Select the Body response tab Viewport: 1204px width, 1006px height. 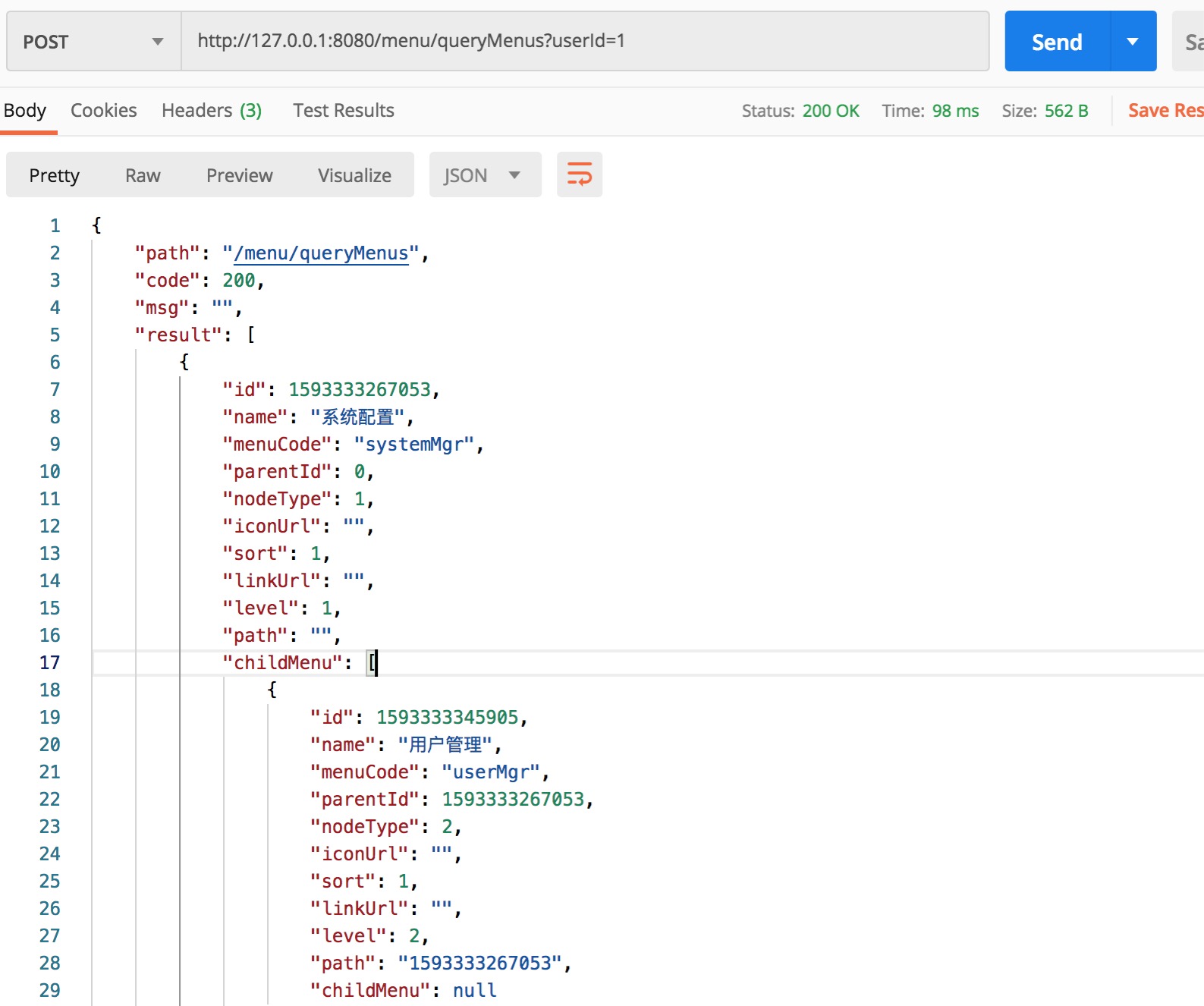pyautogui.click(x=25, y=111)
